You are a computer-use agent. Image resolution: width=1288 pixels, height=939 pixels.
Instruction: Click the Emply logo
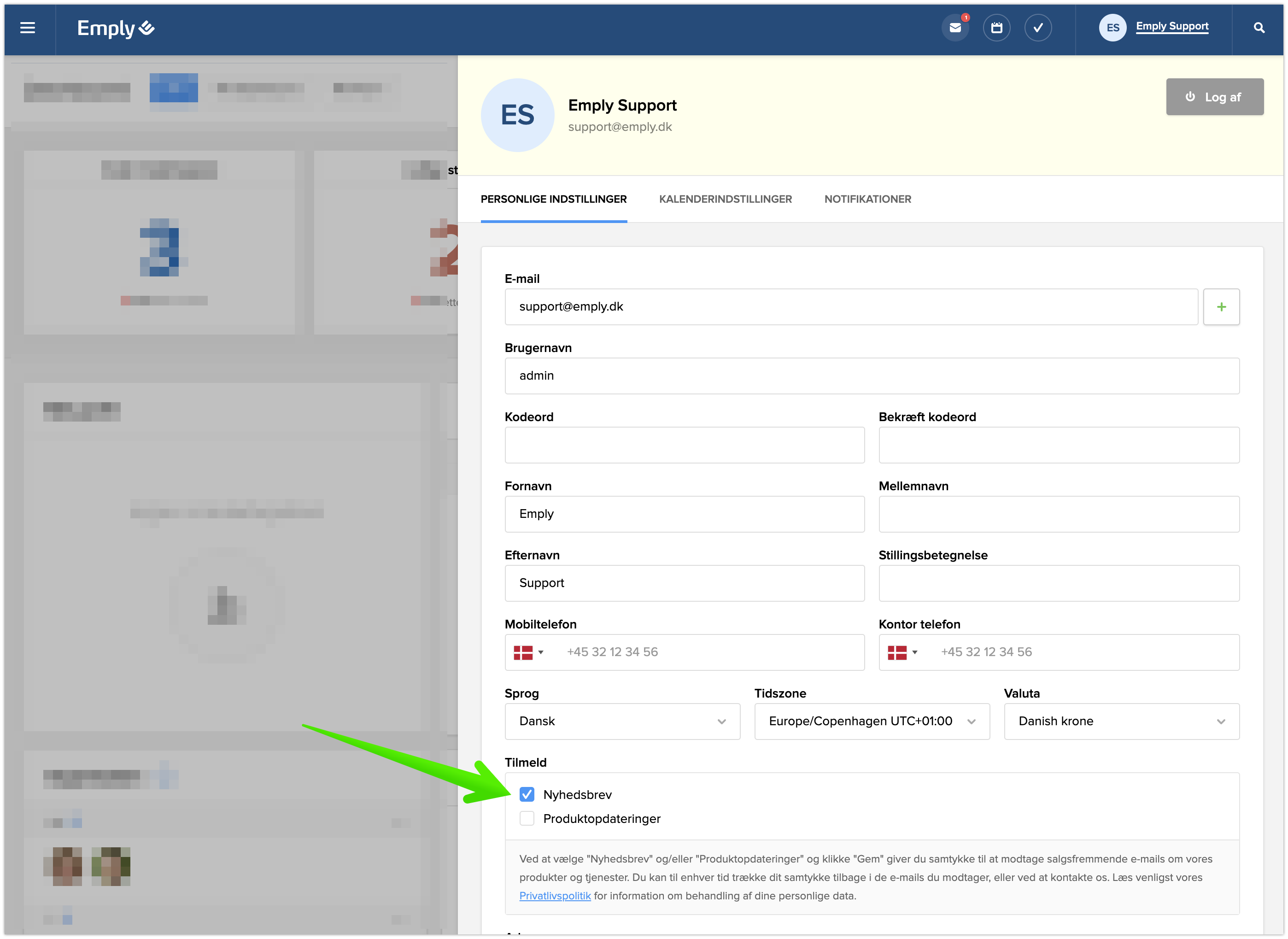(x=116, y=28)
